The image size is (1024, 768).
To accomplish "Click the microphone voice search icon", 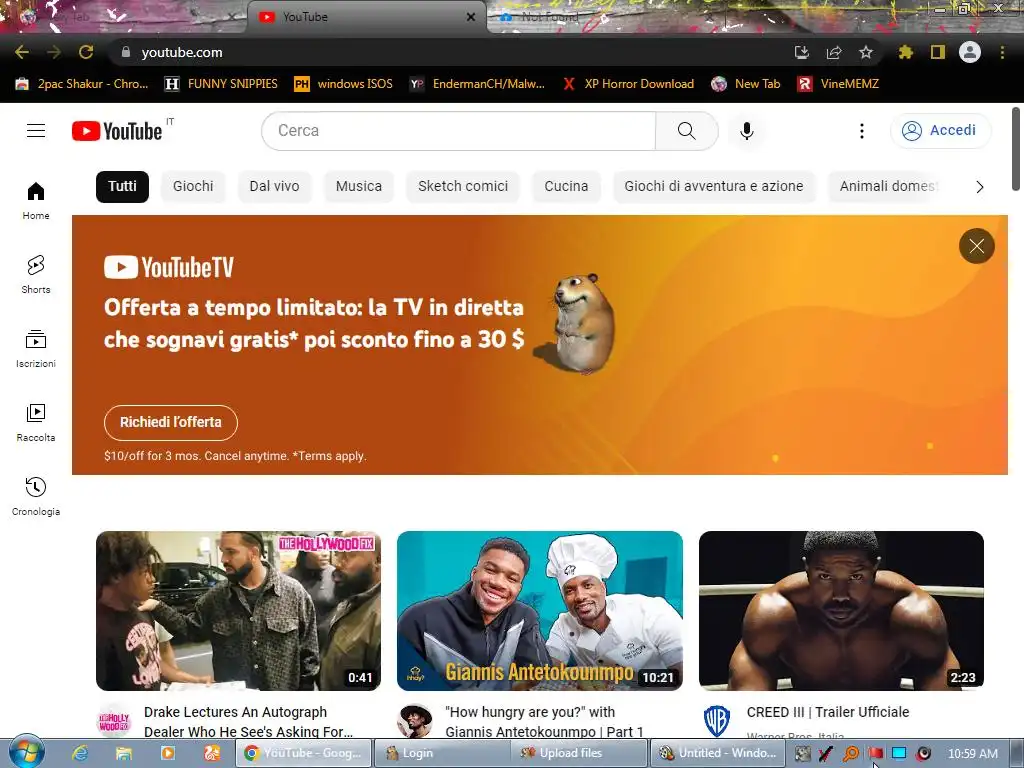I will pos(746,131).
